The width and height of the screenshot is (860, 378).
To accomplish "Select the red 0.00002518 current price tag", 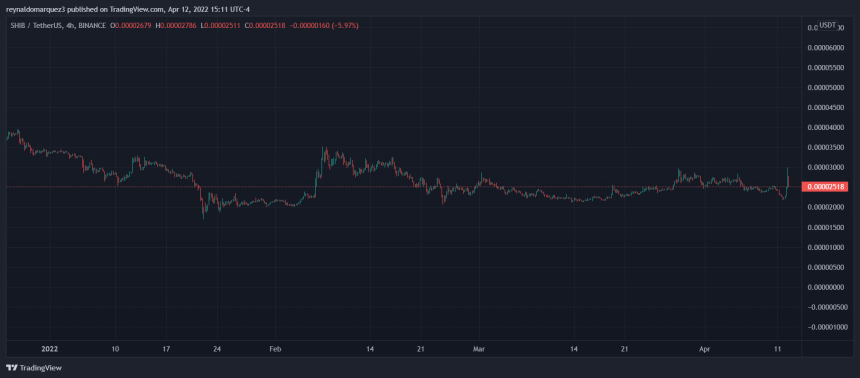I will pos(825,187).
